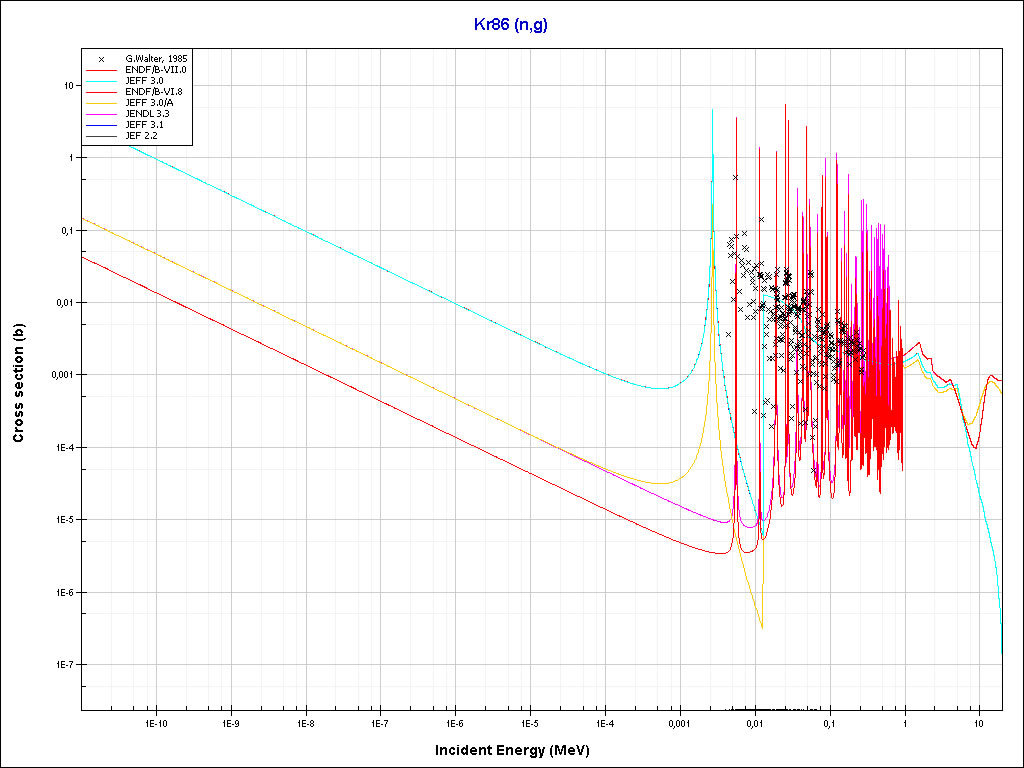Click the 10 tick label on y-axis
This screenshot has width=1024, height=768.
(x=69, y=86)
